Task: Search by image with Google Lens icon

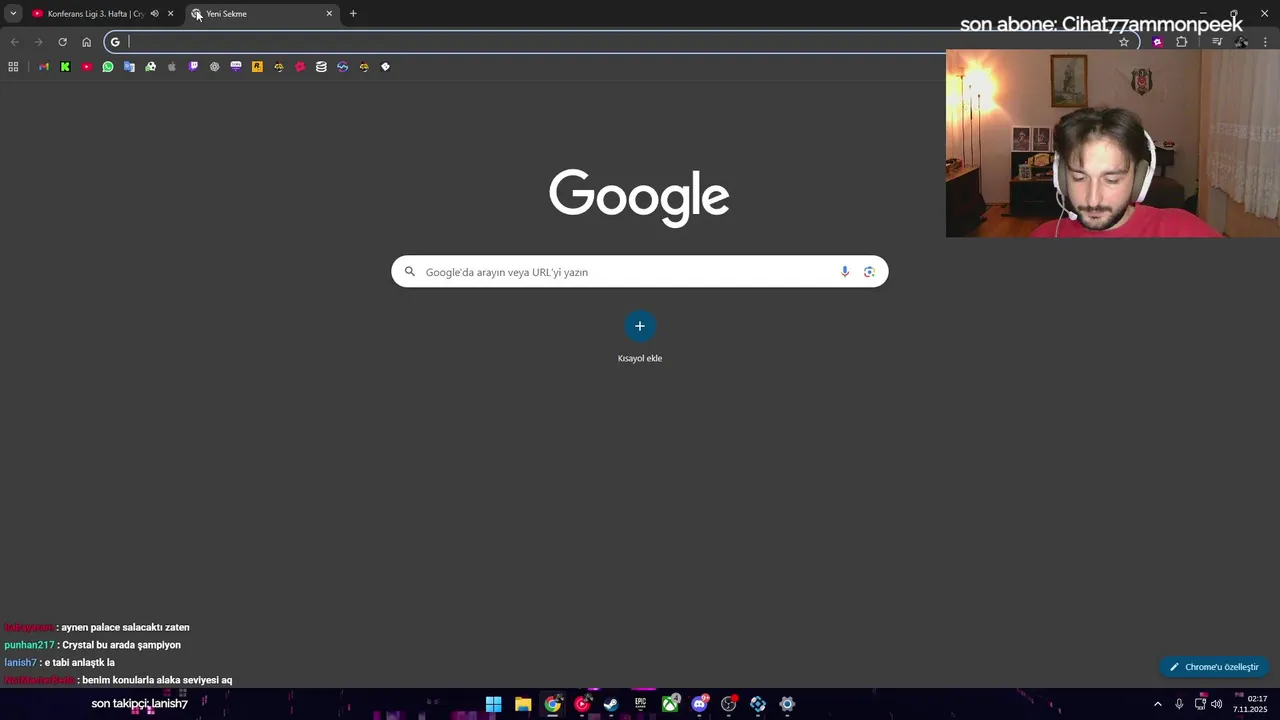Action: (x=869, y=272)
